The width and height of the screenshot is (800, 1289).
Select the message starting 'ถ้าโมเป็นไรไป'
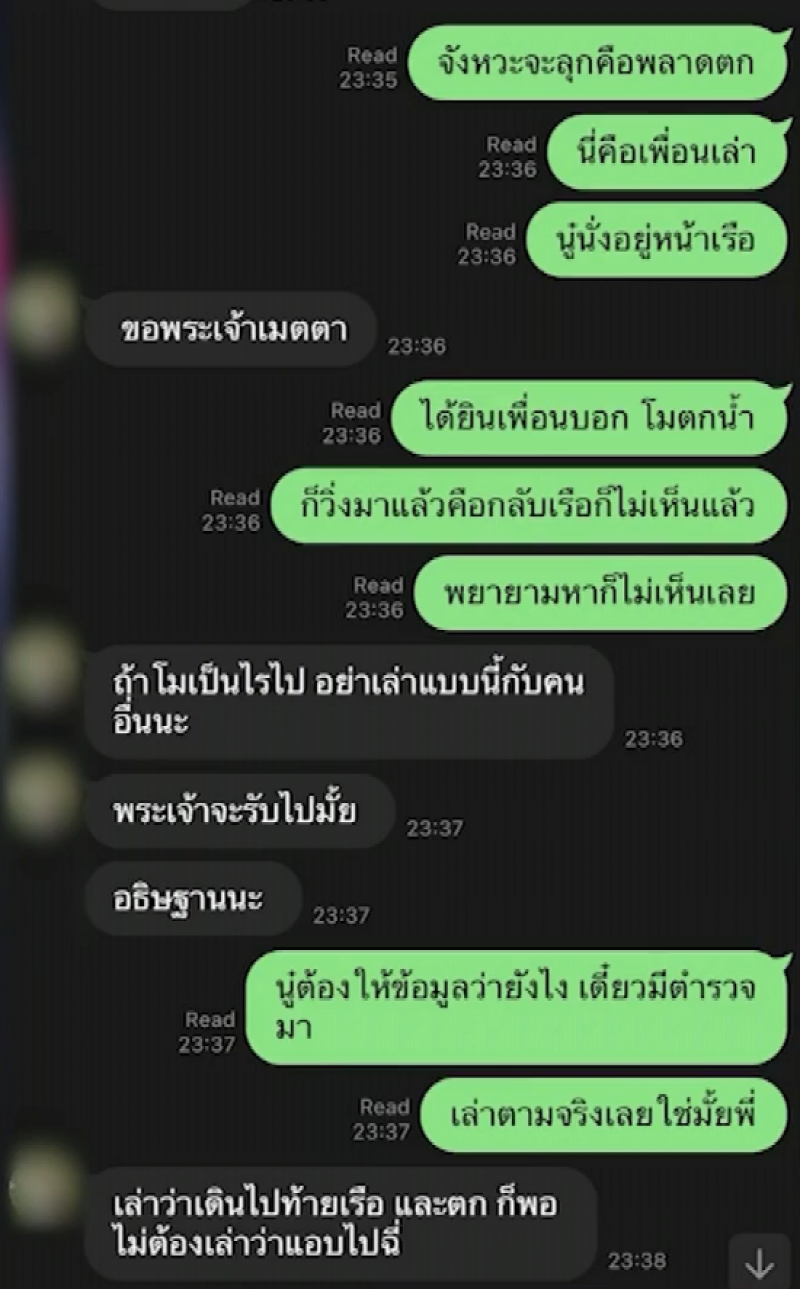(x=349, y=702)
